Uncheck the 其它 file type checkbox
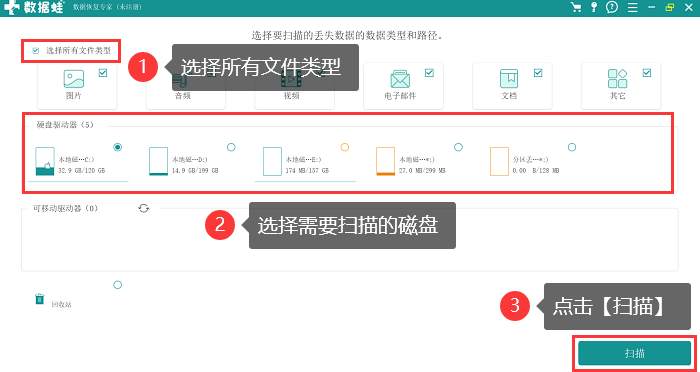 coord(646,73)
